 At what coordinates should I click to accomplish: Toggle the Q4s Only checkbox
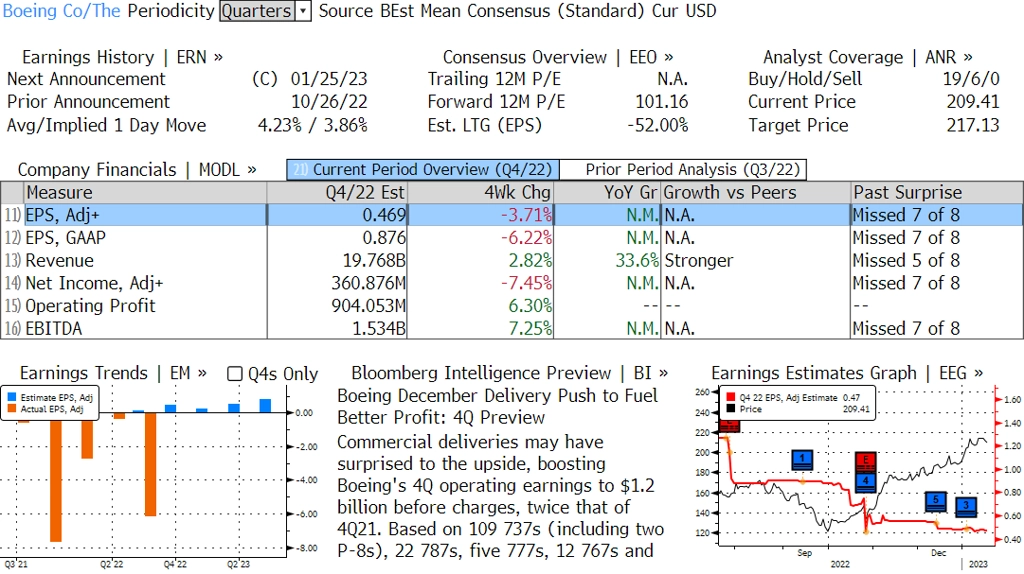(234, 374)
